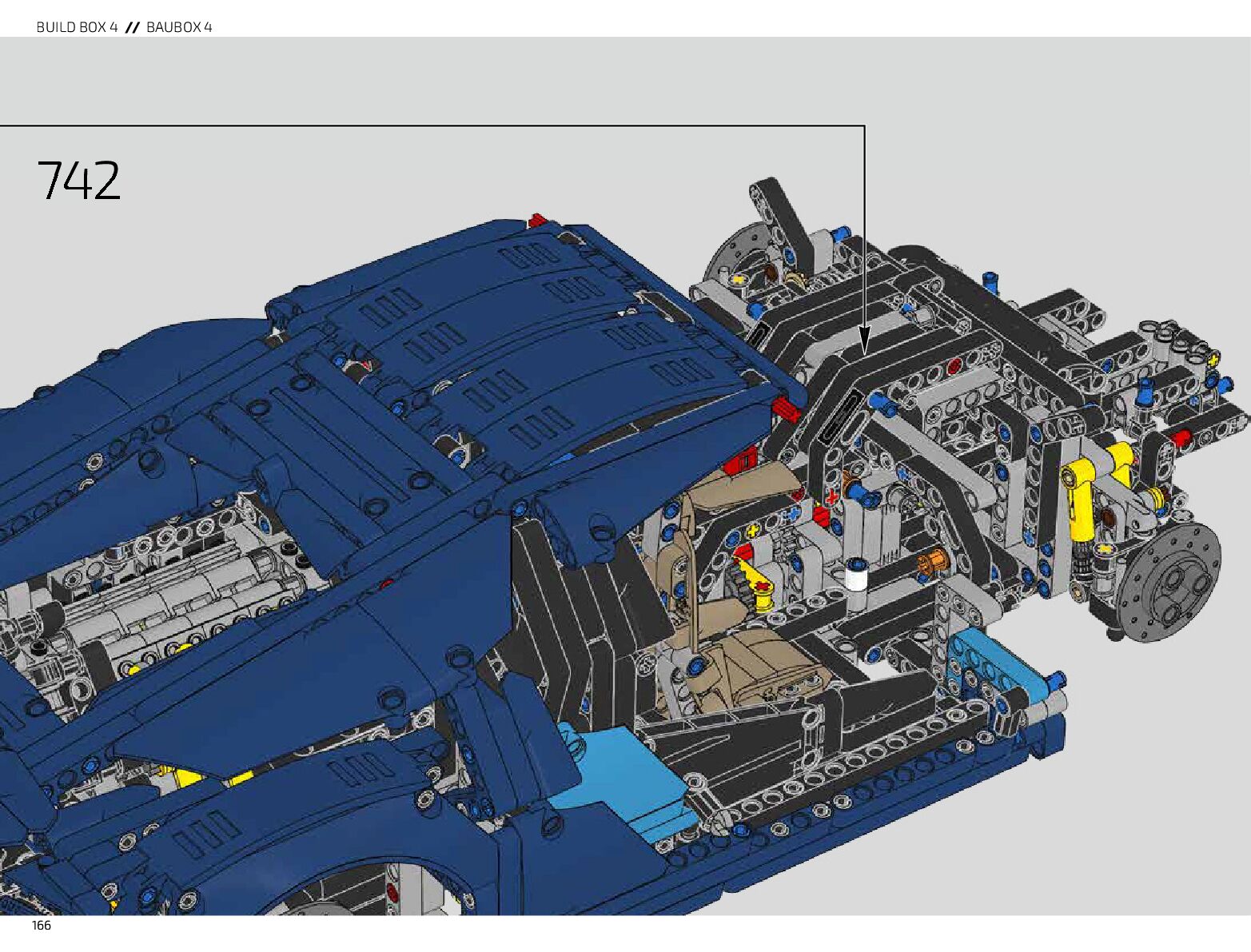Click the page number 166
This screenshot has height=952, width=1251.
tap(42, 926)
